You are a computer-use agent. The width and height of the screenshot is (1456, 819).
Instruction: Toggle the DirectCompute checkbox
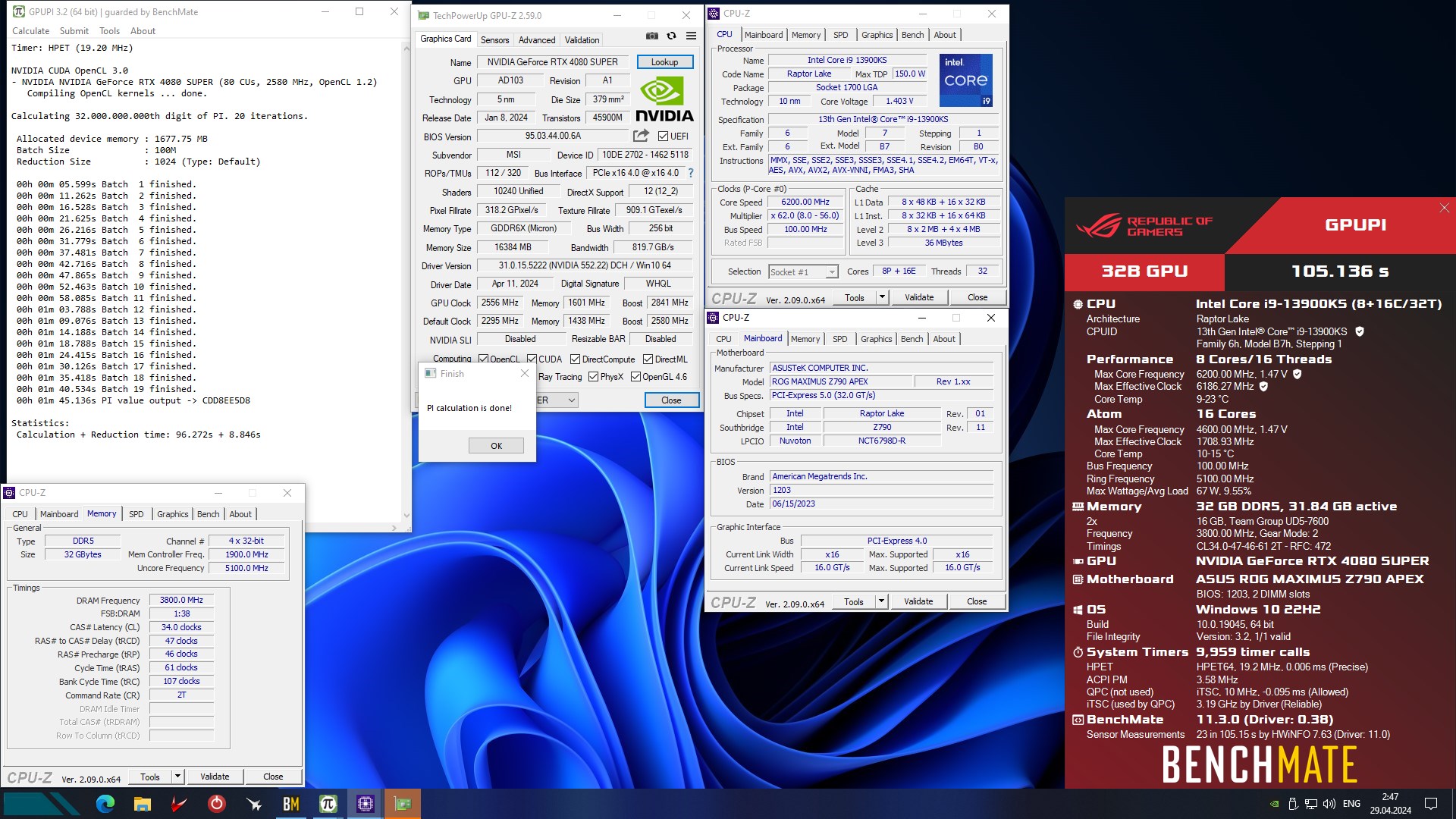pos(575,359)
